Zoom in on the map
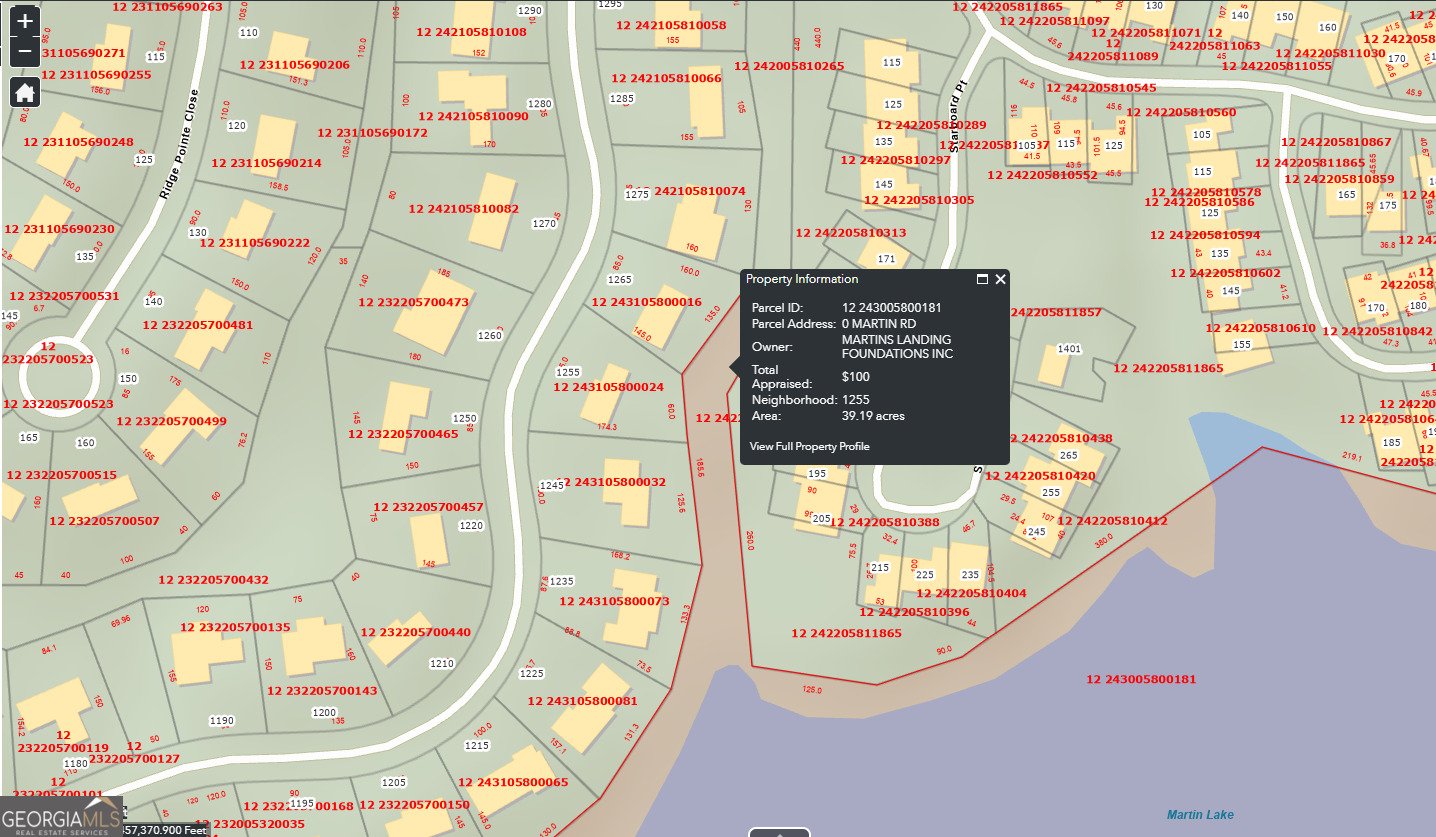 point(25,20)
